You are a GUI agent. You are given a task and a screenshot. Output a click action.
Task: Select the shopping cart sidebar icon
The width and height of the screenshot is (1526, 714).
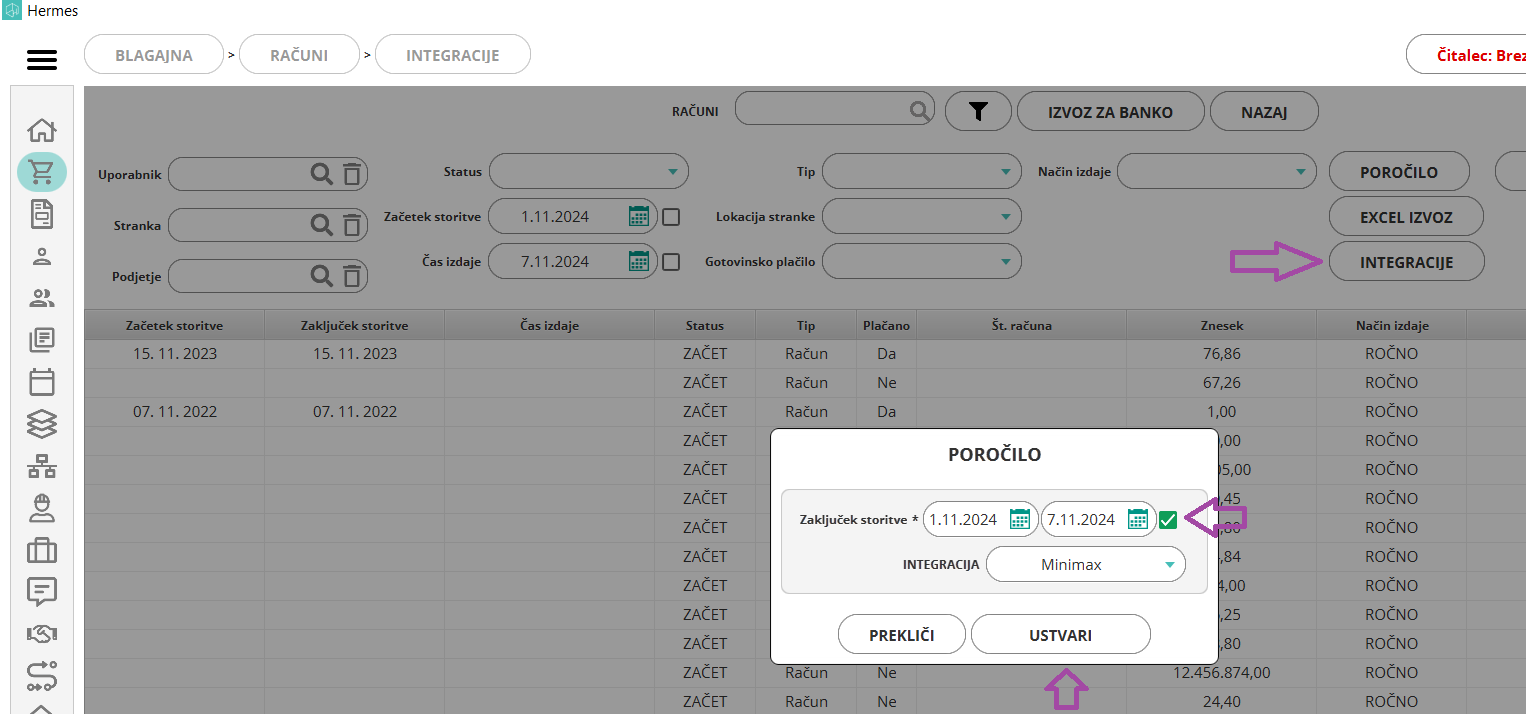(x=42, y=172)
